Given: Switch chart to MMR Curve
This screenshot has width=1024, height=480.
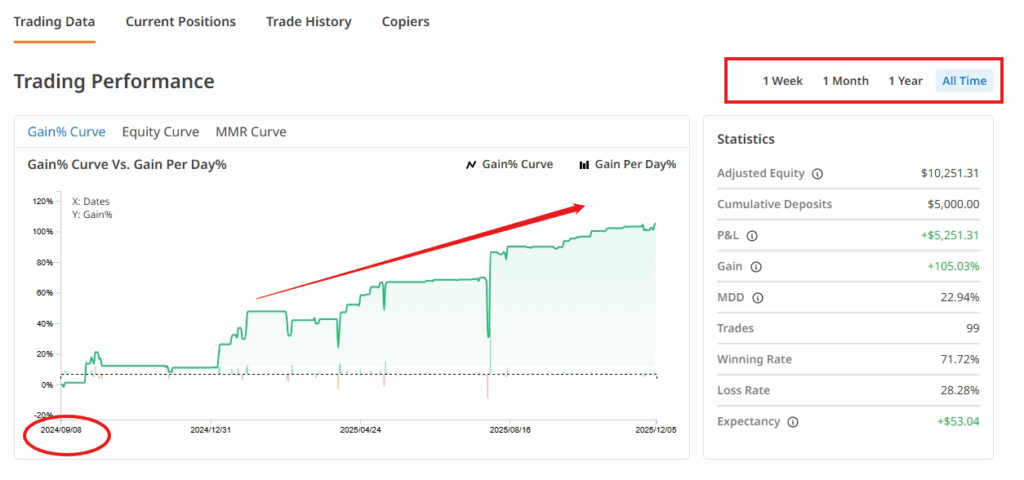Looking at the screenshot, I should coord(251,132).
